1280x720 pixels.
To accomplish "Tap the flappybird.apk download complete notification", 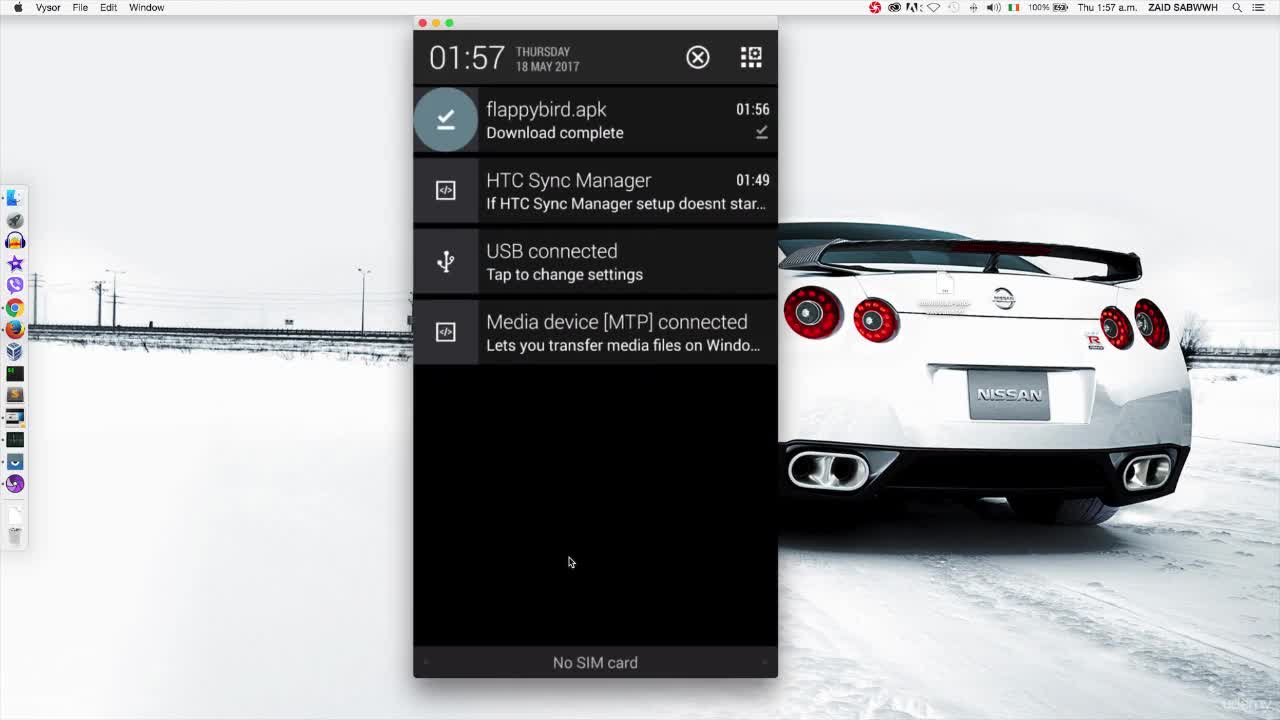I will (595, 120).
